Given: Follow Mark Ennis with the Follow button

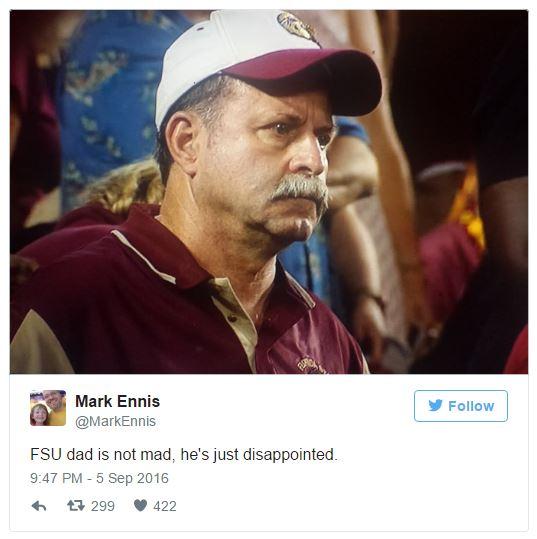Looking at the screenshot, I should pyautogui.click(x=461, y=406).
